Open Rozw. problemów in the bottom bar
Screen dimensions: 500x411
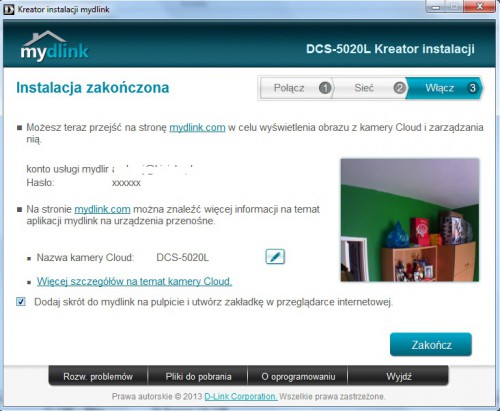point(98,376)
